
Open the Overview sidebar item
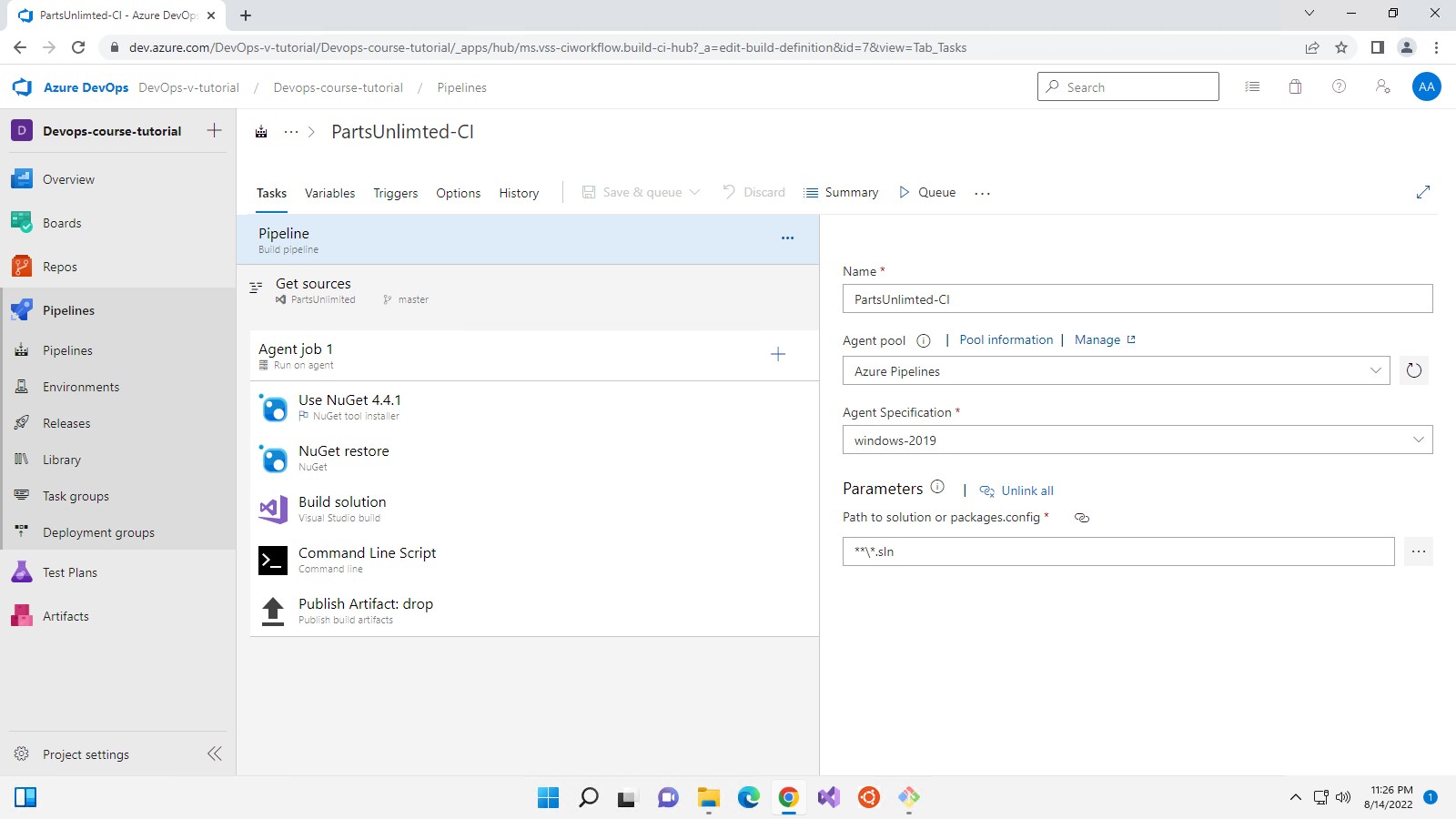click(118, 179)
